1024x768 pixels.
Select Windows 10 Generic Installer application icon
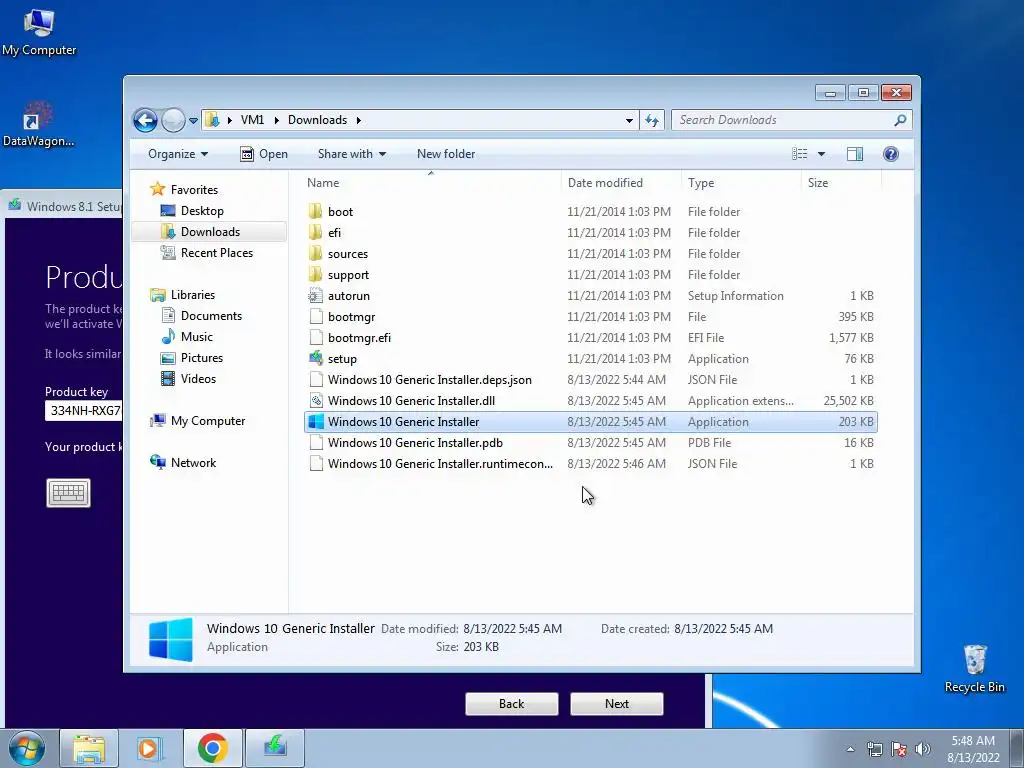pos(315,422)
